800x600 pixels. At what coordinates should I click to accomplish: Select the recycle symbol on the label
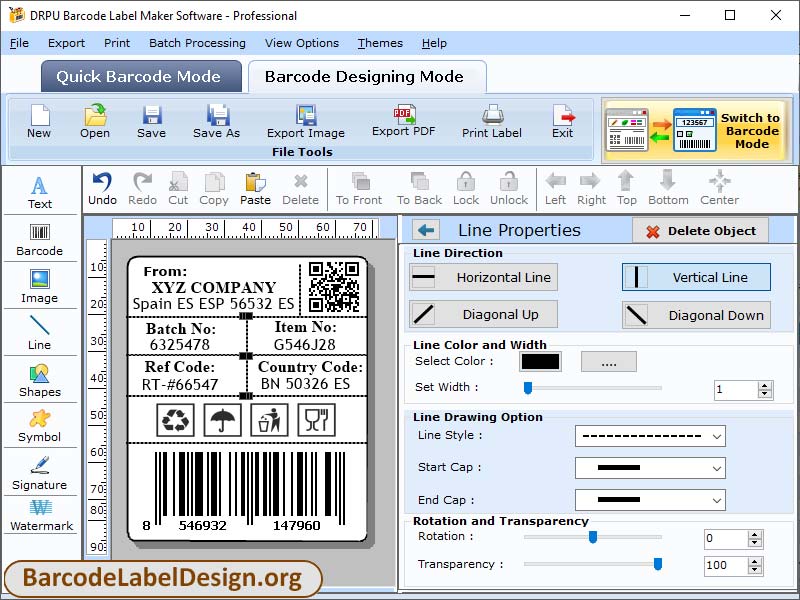click(x=176, y=420)
